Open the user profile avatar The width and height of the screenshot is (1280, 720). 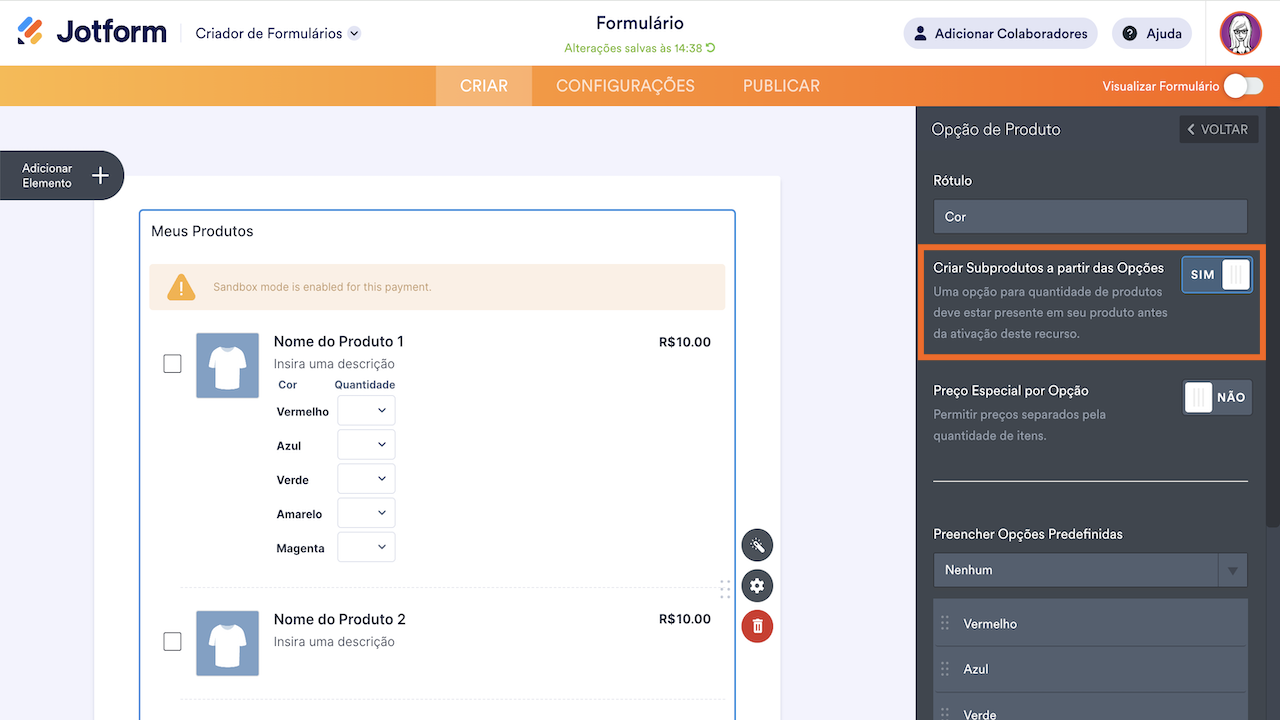point(1240,33)
